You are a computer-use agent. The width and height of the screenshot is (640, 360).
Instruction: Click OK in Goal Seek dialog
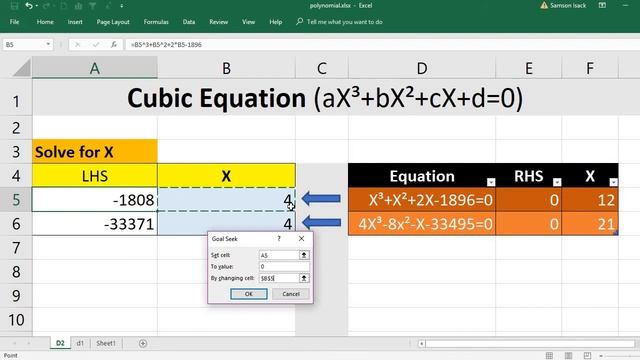pyautogui.click(x=249, y=294)
